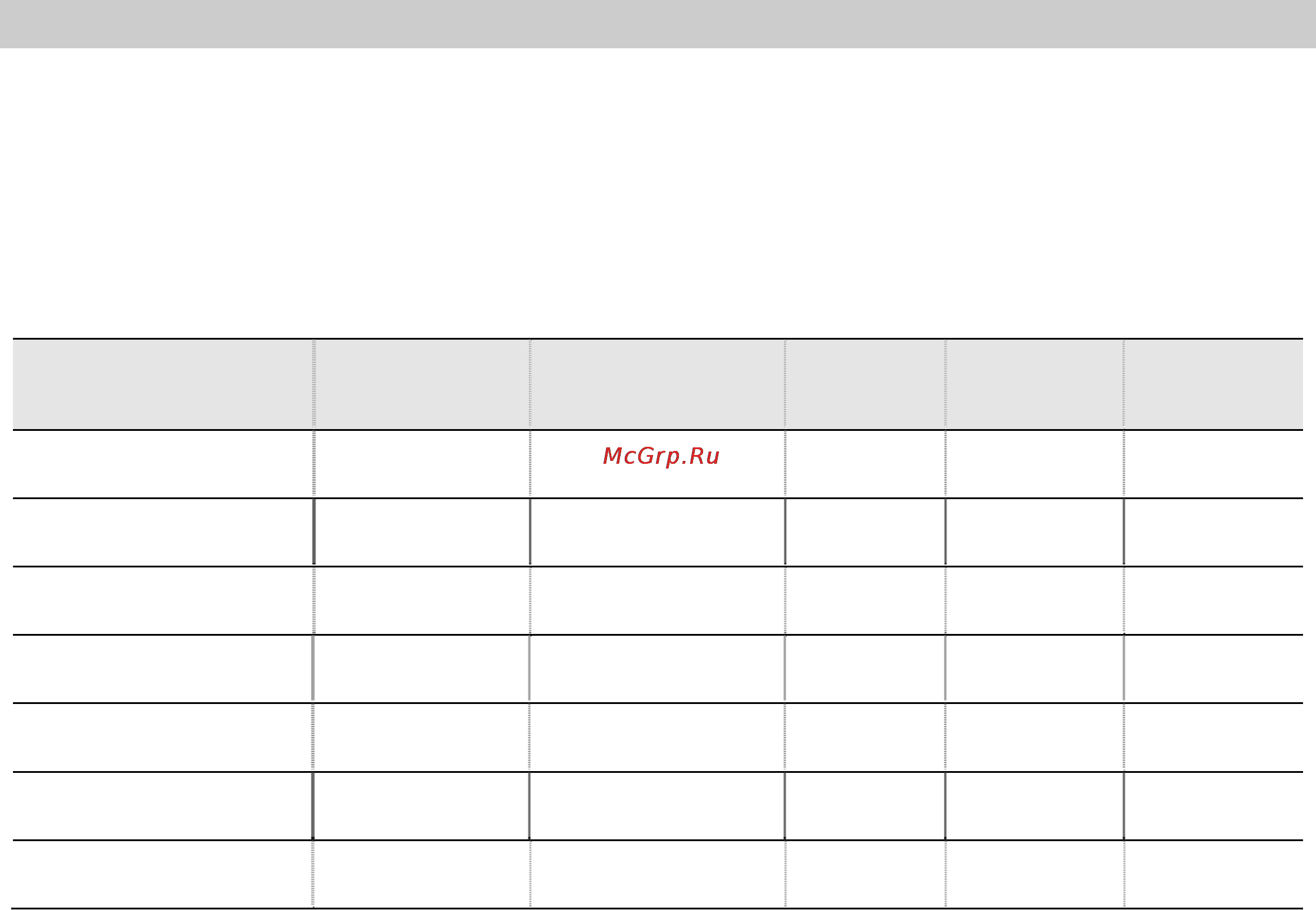Select the last column's gray header cell
This screenshot has height=910, width=1316.
[x=1214, y=384]
